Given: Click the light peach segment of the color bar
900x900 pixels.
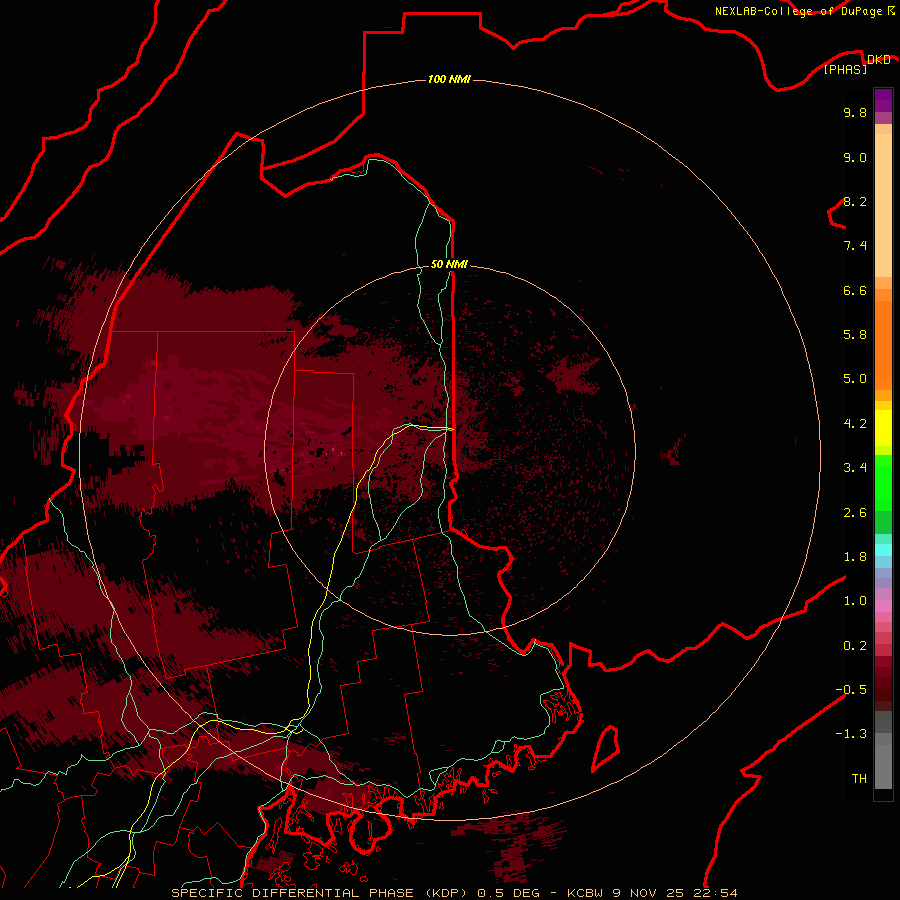Looking at the screenshot, I should coord(883,205).
